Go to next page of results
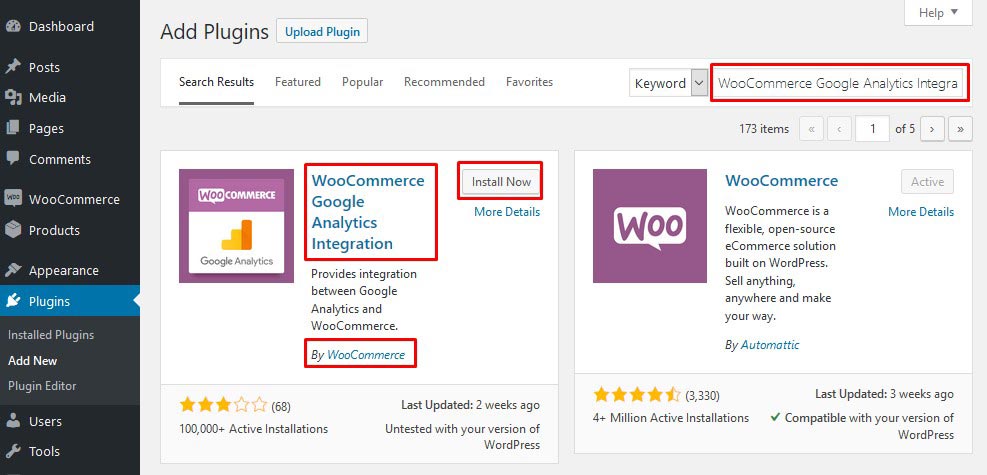 [x=932, y=129]
